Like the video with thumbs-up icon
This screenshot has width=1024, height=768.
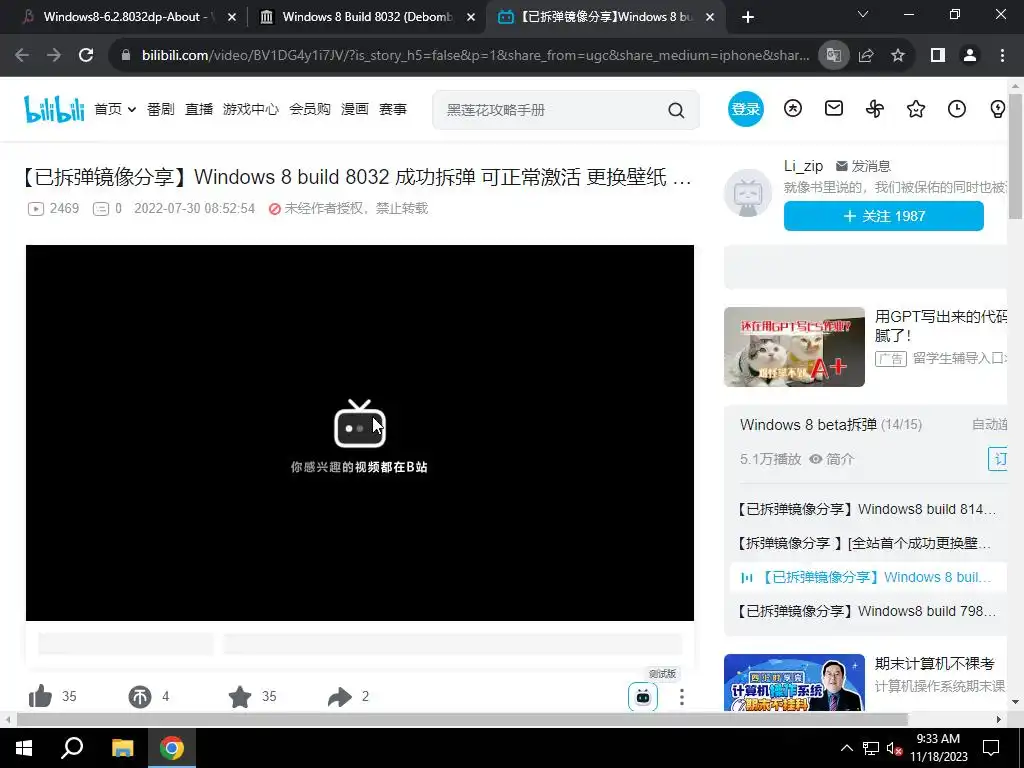point(40,696)
